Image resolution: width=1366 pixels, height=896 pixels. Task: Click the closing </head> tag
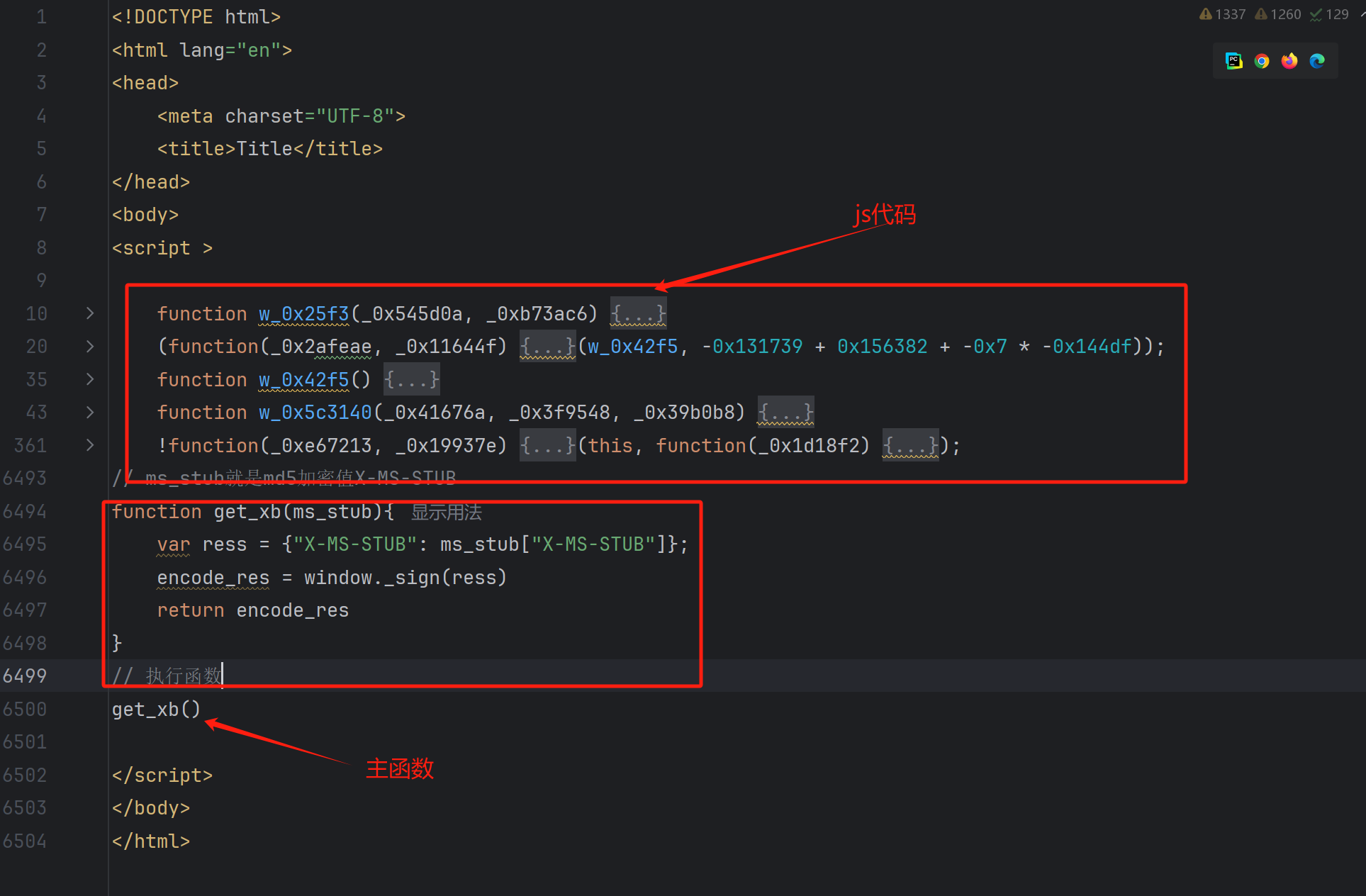[151, 182]
